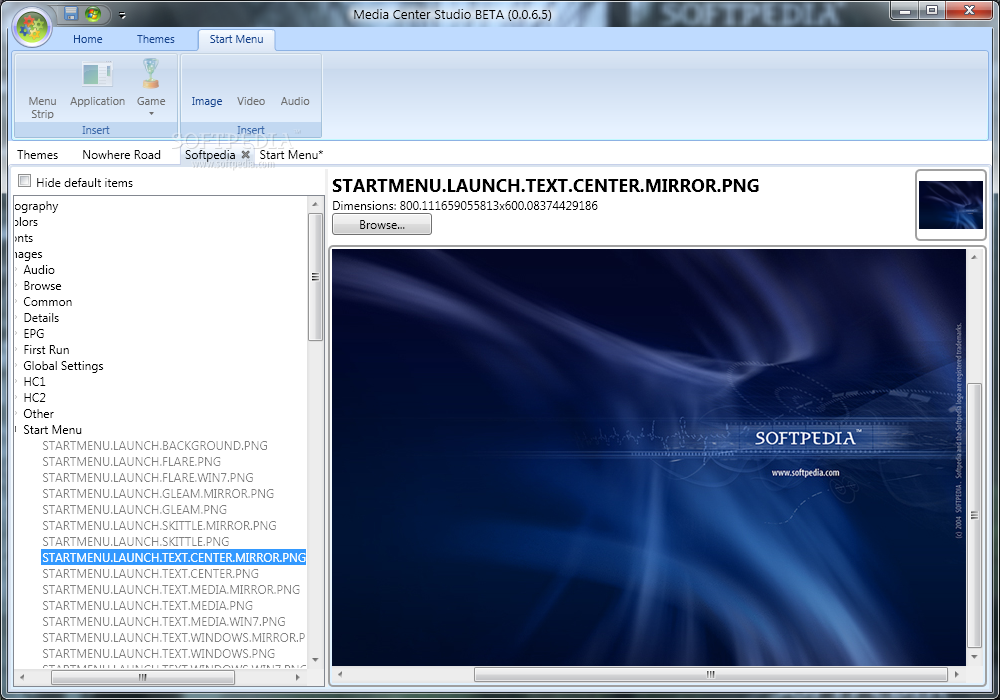
Task: Select the HC1 tree item
Action: pos(34,381)
